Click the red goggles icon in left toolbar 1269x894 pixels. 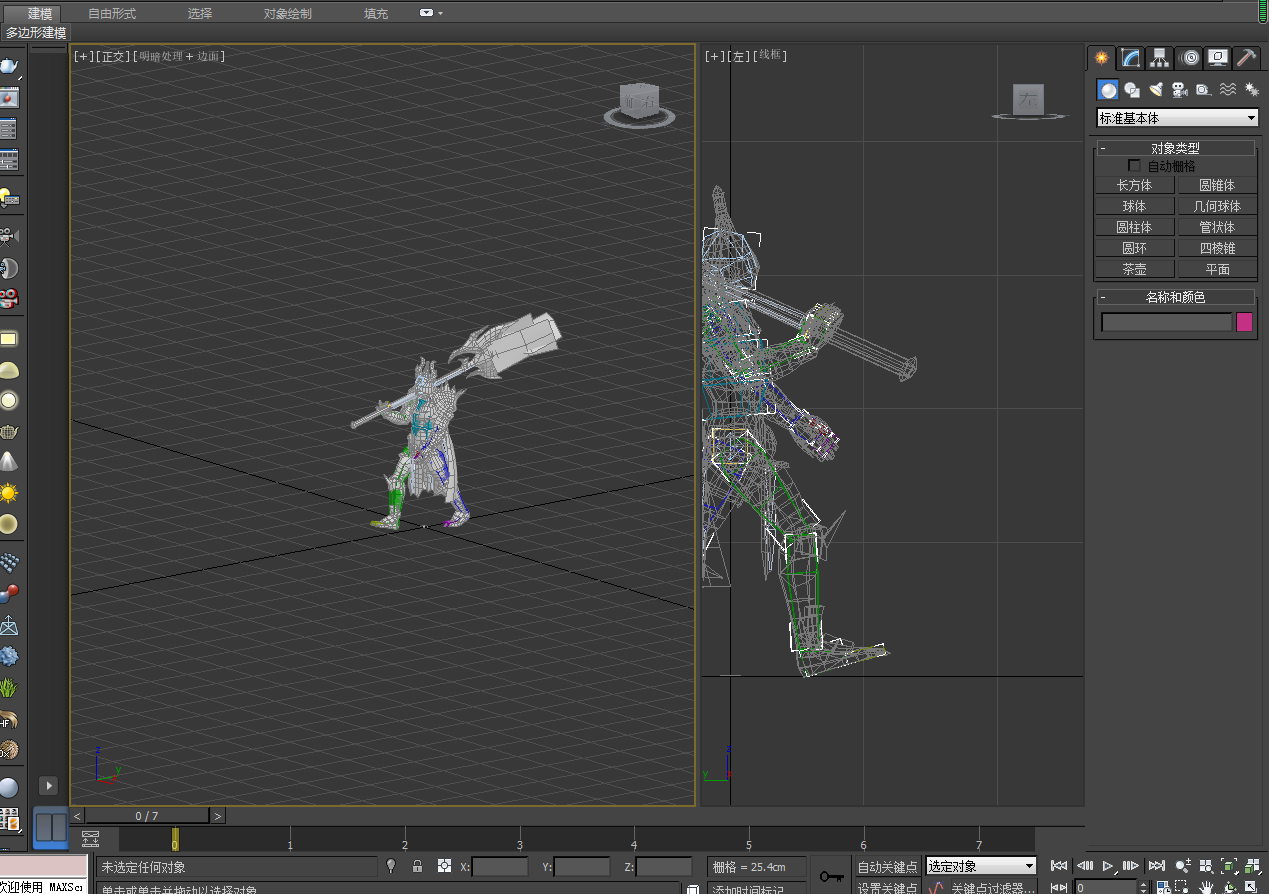pos(9,298)
